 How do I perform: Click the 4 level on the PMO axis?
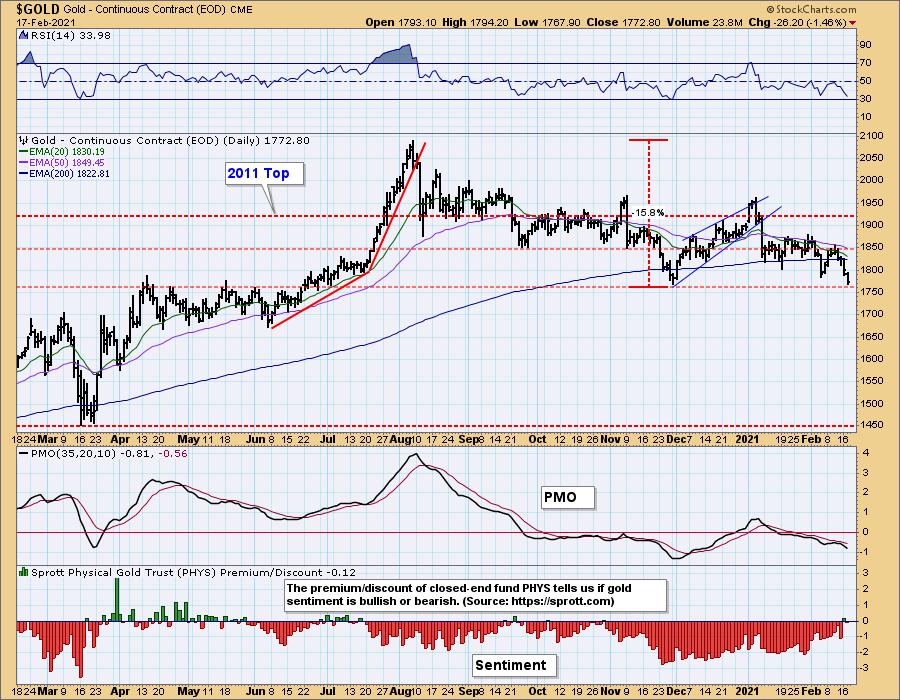click(x=866, y=453)
